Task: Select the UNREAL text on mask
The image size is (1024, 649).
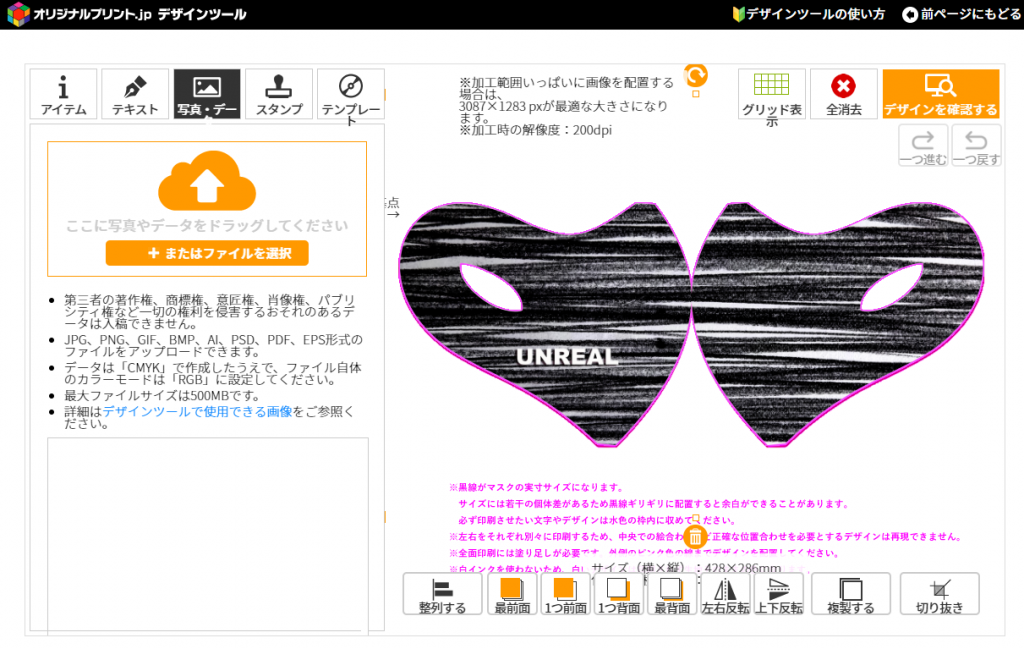Action: 566,356
